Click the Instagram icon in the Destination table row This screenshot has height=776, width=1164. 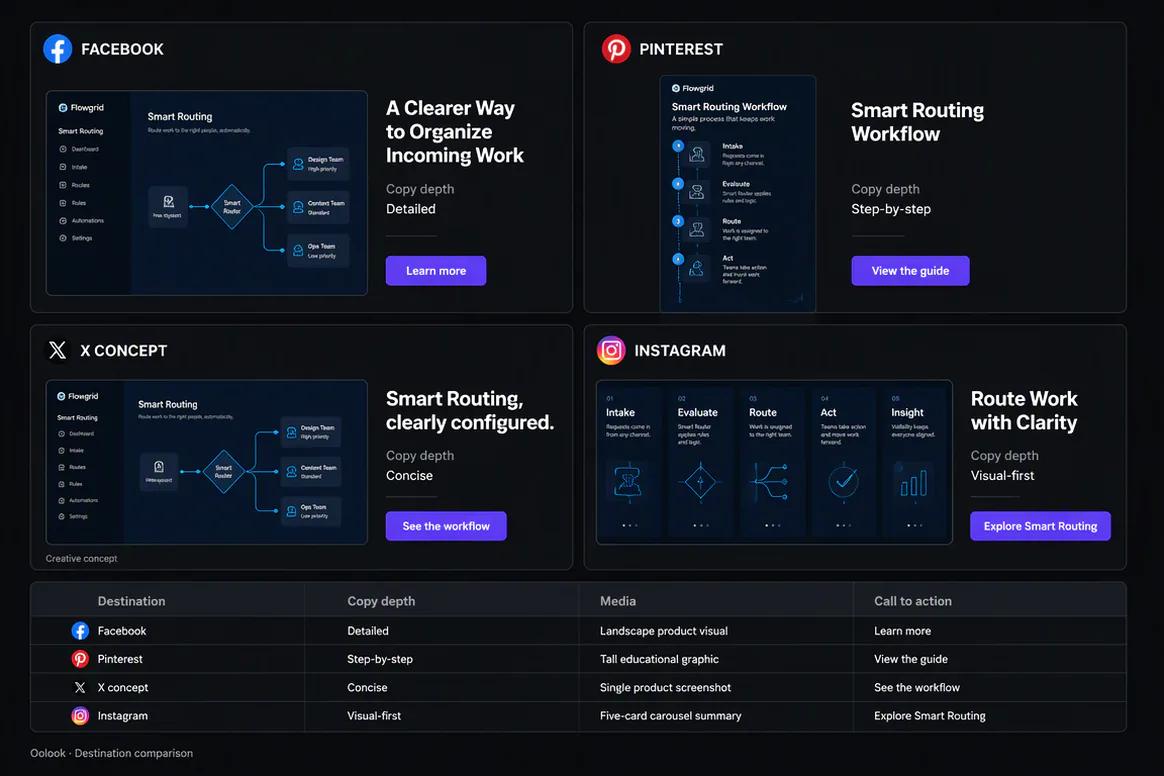click(80, 716)
